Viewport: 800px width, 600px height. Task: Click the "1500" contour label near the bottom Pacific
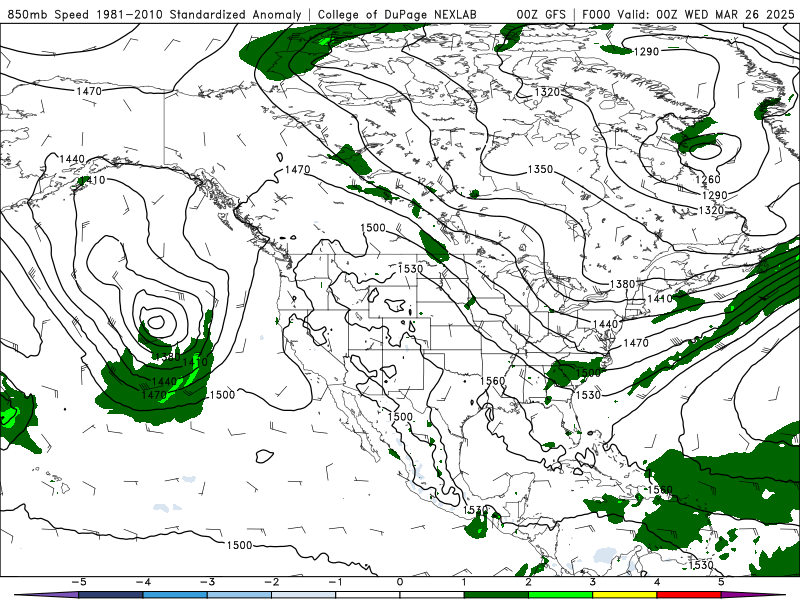[239, 545]
